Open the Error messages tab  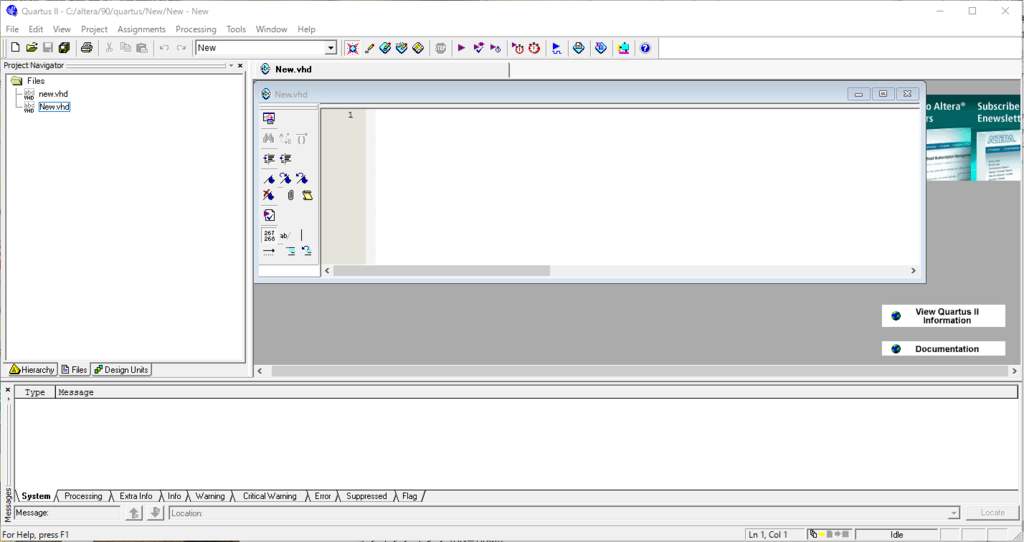(x=323, y=496)
